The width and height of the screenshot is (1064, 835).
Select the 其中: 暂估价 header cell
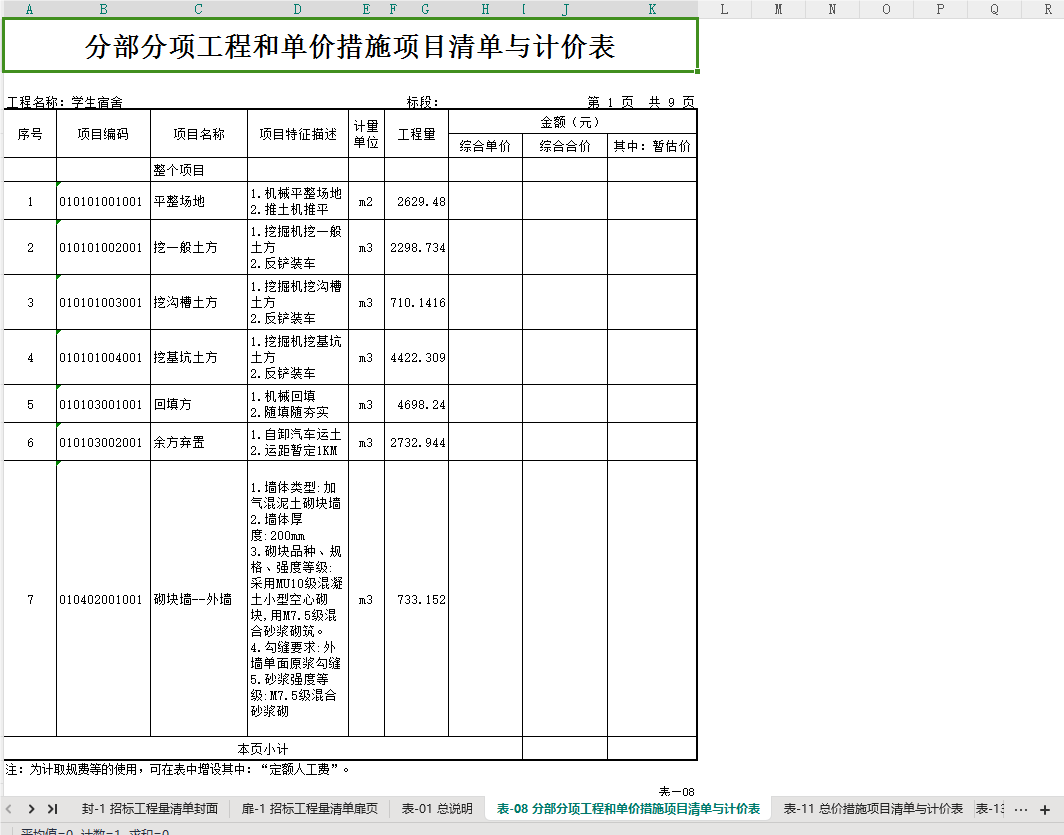[x=652, y=146]
